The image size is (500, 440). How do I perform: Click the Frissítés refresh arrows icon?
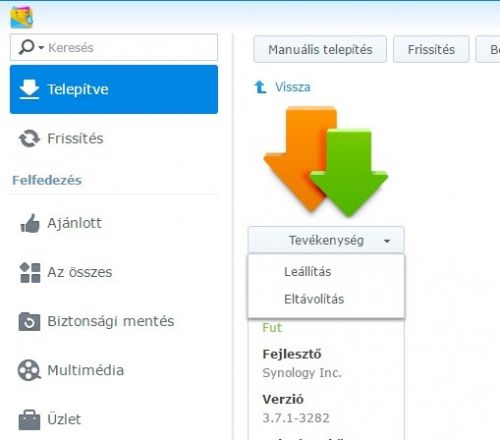(x=29, y=138)
